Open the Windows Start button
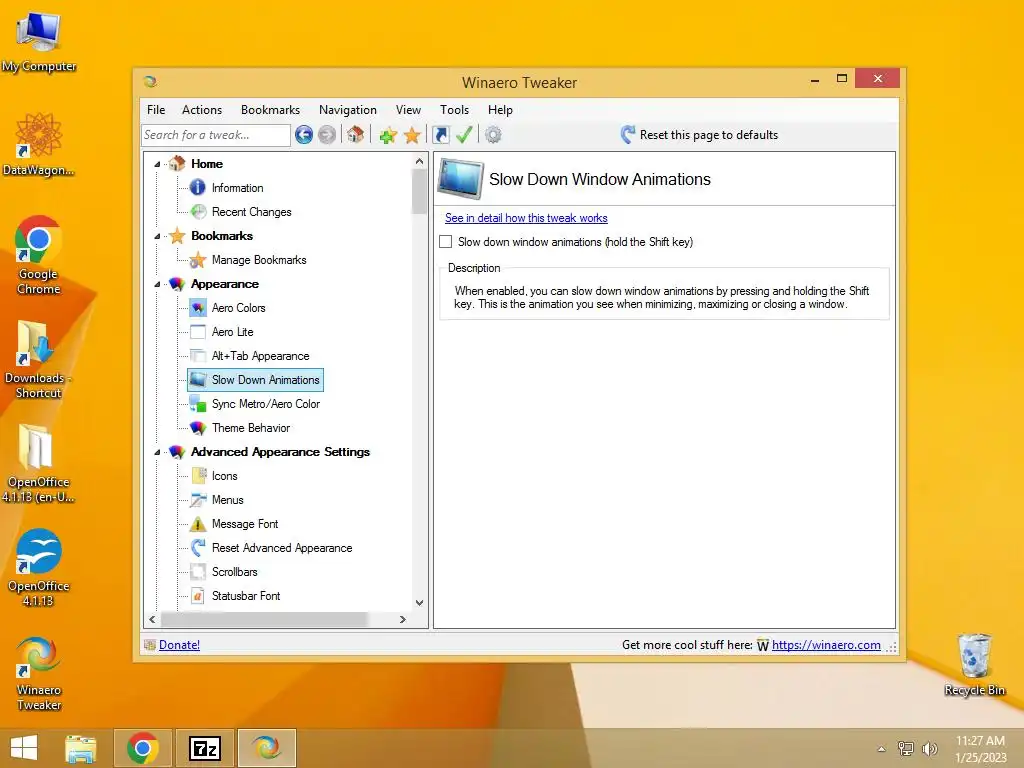The width and height of the screenshot is (1024, 768). 24,748
